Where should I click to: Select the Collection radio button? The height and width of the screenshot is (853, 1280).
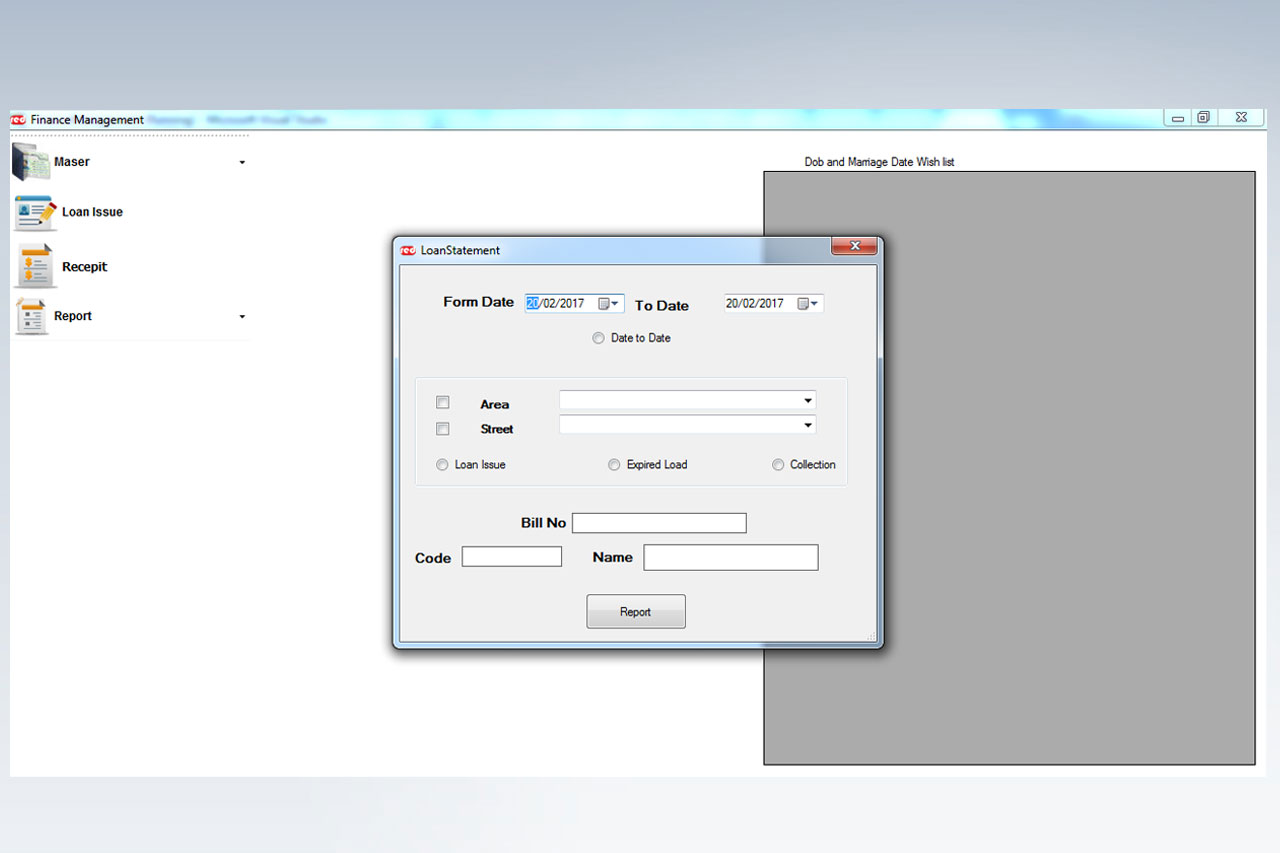click(778, 465)
